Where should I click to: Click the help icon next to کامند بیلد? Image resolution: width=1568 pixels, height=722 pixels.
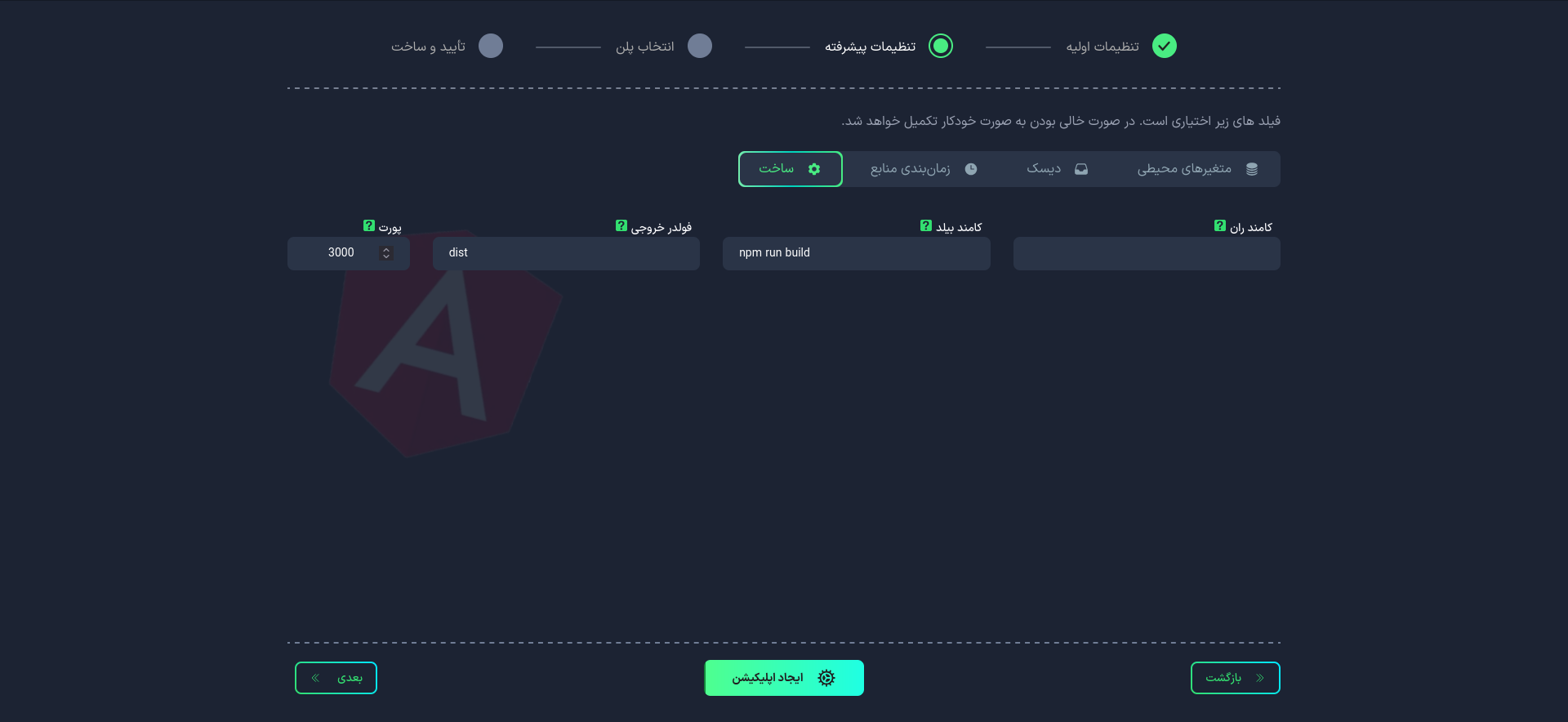point(925,225)
